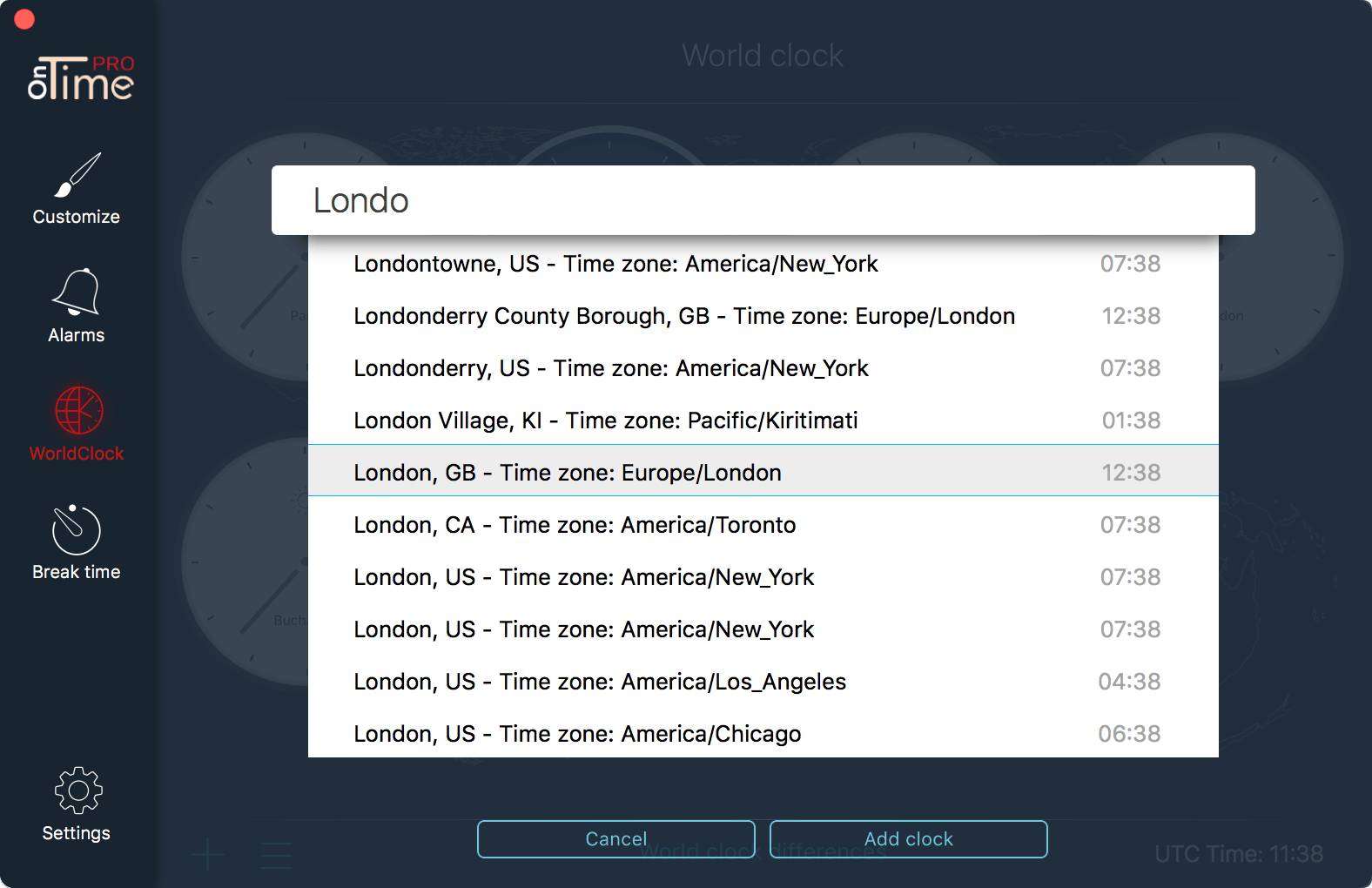This screenshot has height=888, width=1372.
Task: Open the Customize brush panel
Action: tap(77, 189)
